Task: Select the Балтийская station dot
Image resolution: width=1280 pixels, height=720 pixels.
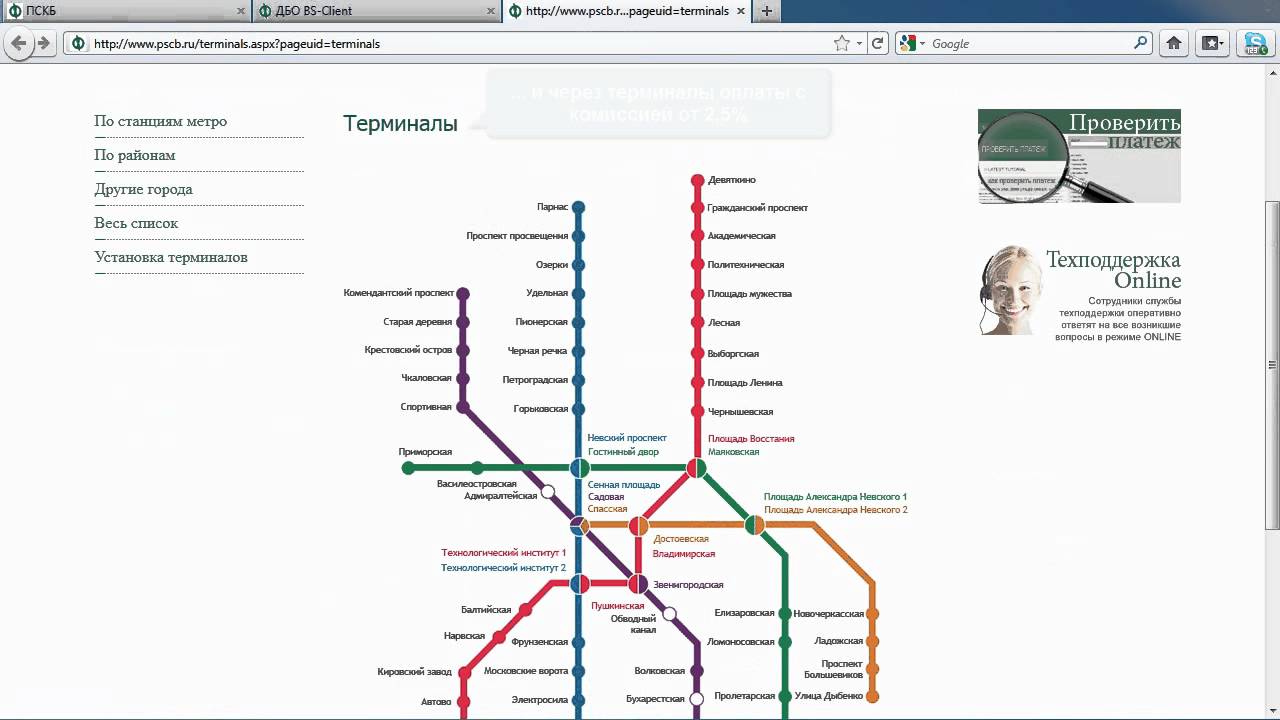Action: tap(524, 610)
